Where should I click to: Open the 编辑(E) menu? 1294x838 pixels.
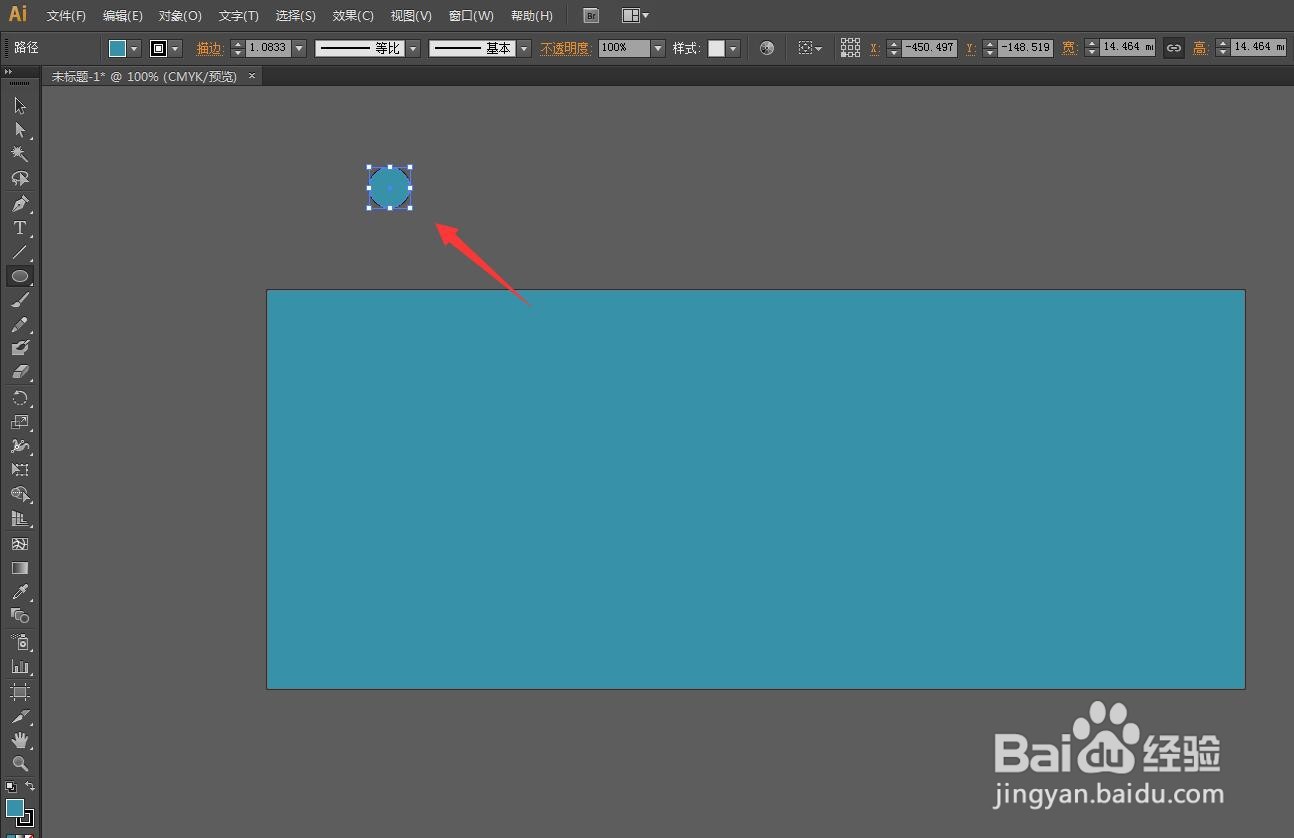click(x=122, y=16)
